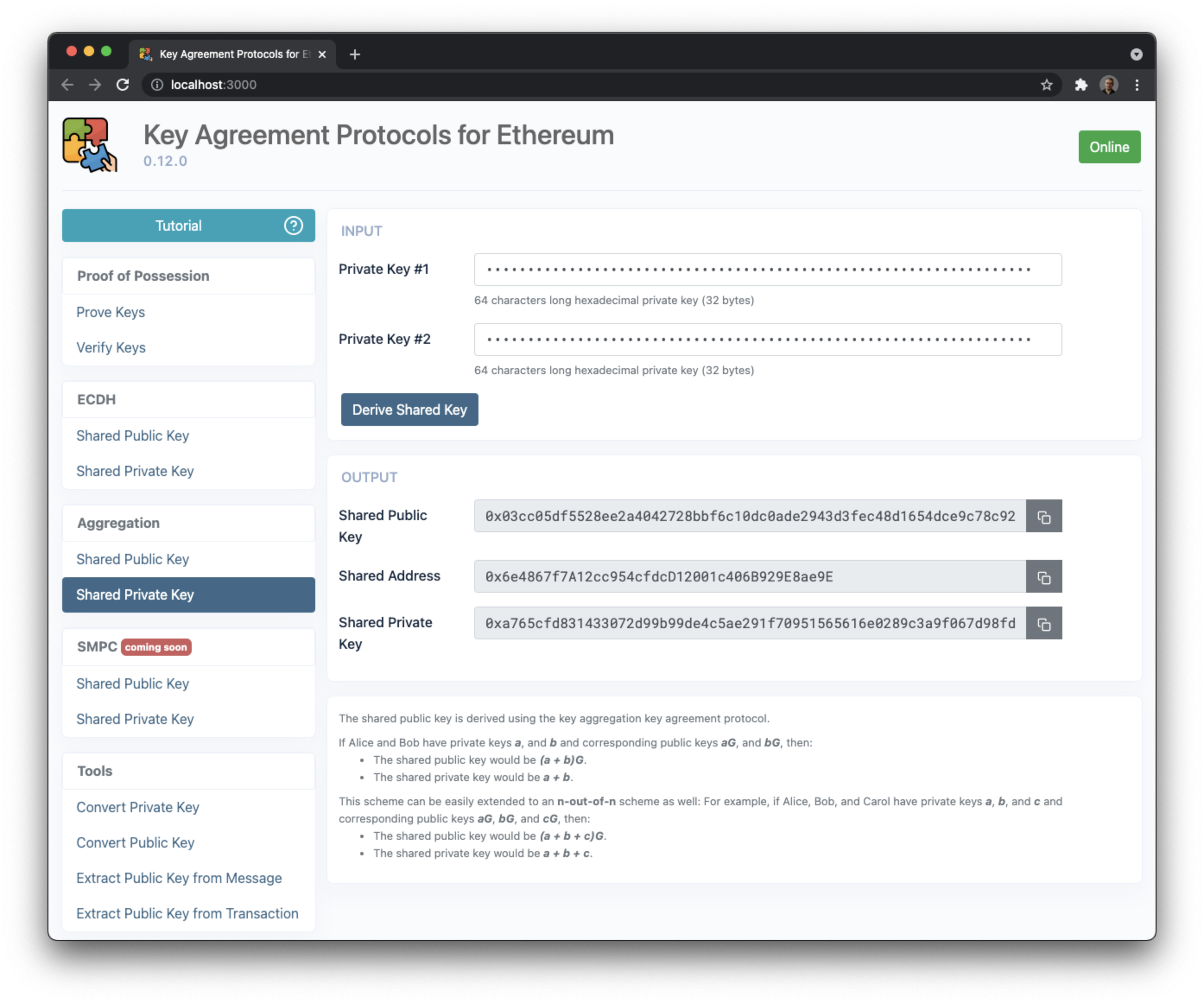Click the Private Key #1 input field

pyautogui.click(x=765, y=268)
